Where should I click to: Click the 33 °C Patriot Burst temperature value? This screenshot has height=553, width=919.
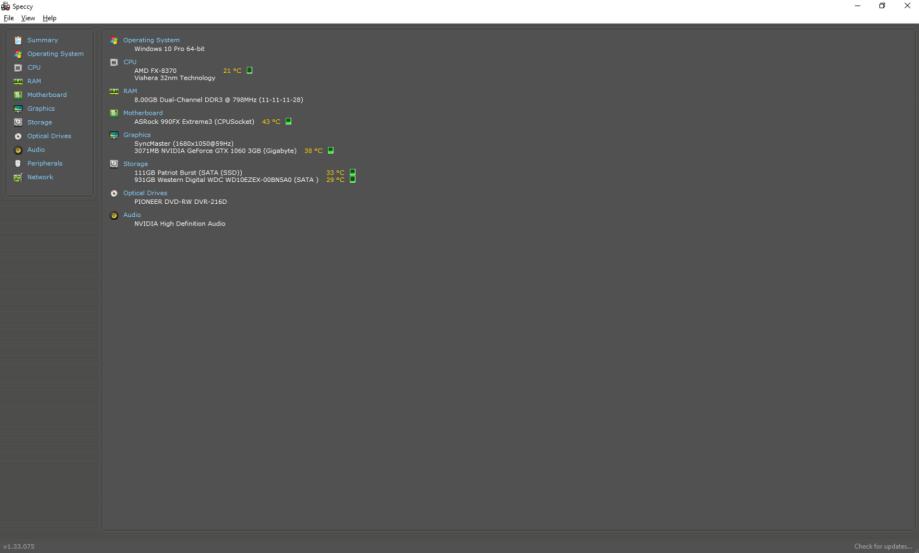coord(335,173)
